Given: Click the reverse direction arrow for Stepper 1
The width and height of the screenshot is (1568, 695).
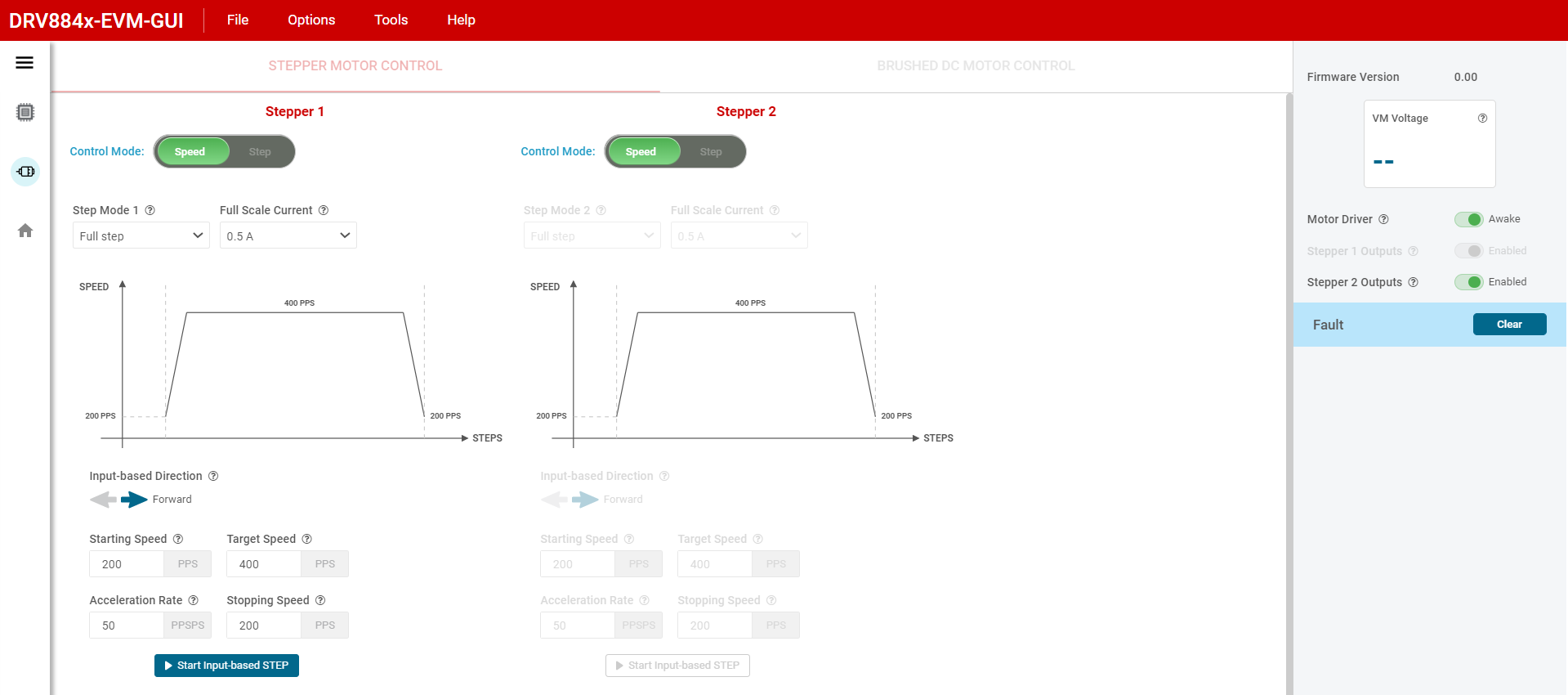Looking at the screenshot, I should 103,500.
